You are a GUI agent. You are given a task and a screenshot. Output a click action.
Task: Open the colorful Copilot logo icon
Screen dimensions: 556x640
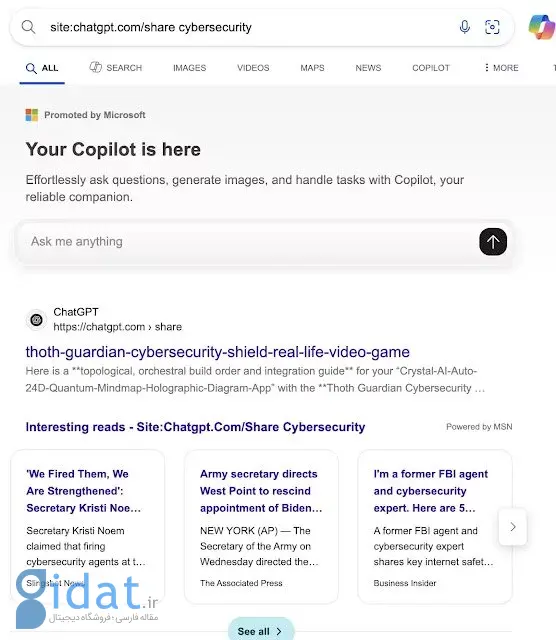(x=541, y=27)
